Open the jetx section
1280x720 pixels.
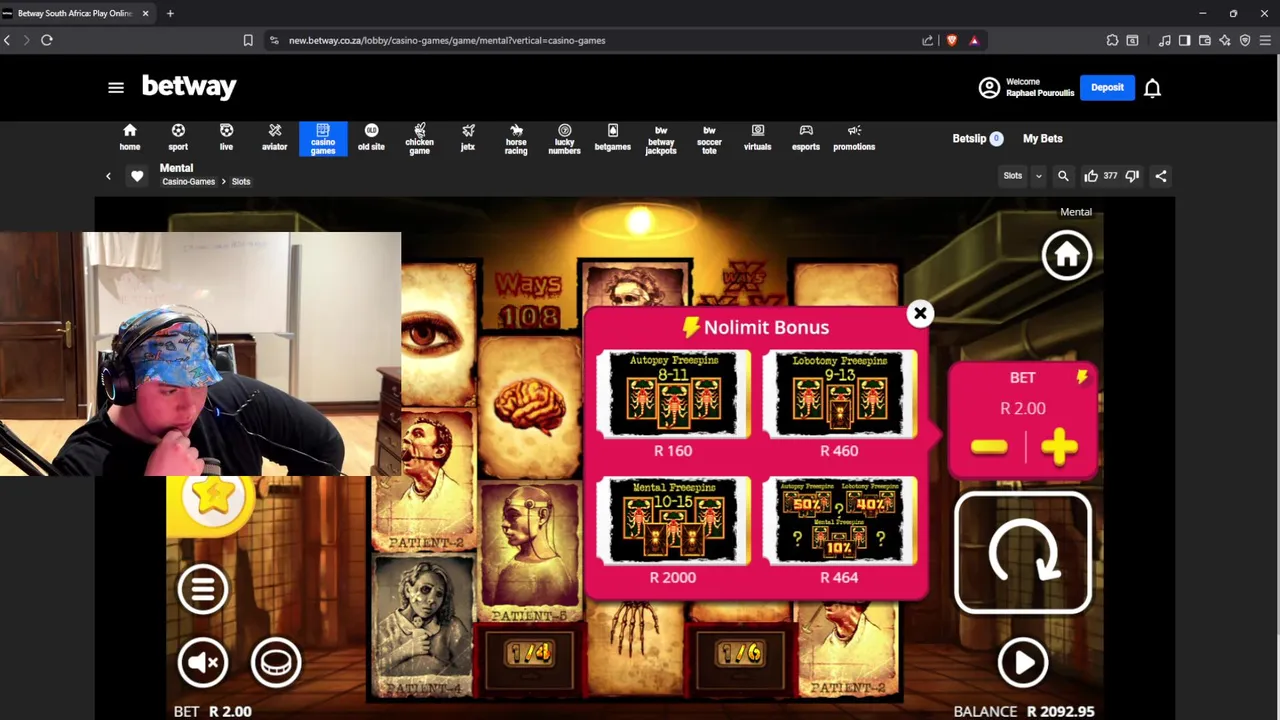pos(468,138)
